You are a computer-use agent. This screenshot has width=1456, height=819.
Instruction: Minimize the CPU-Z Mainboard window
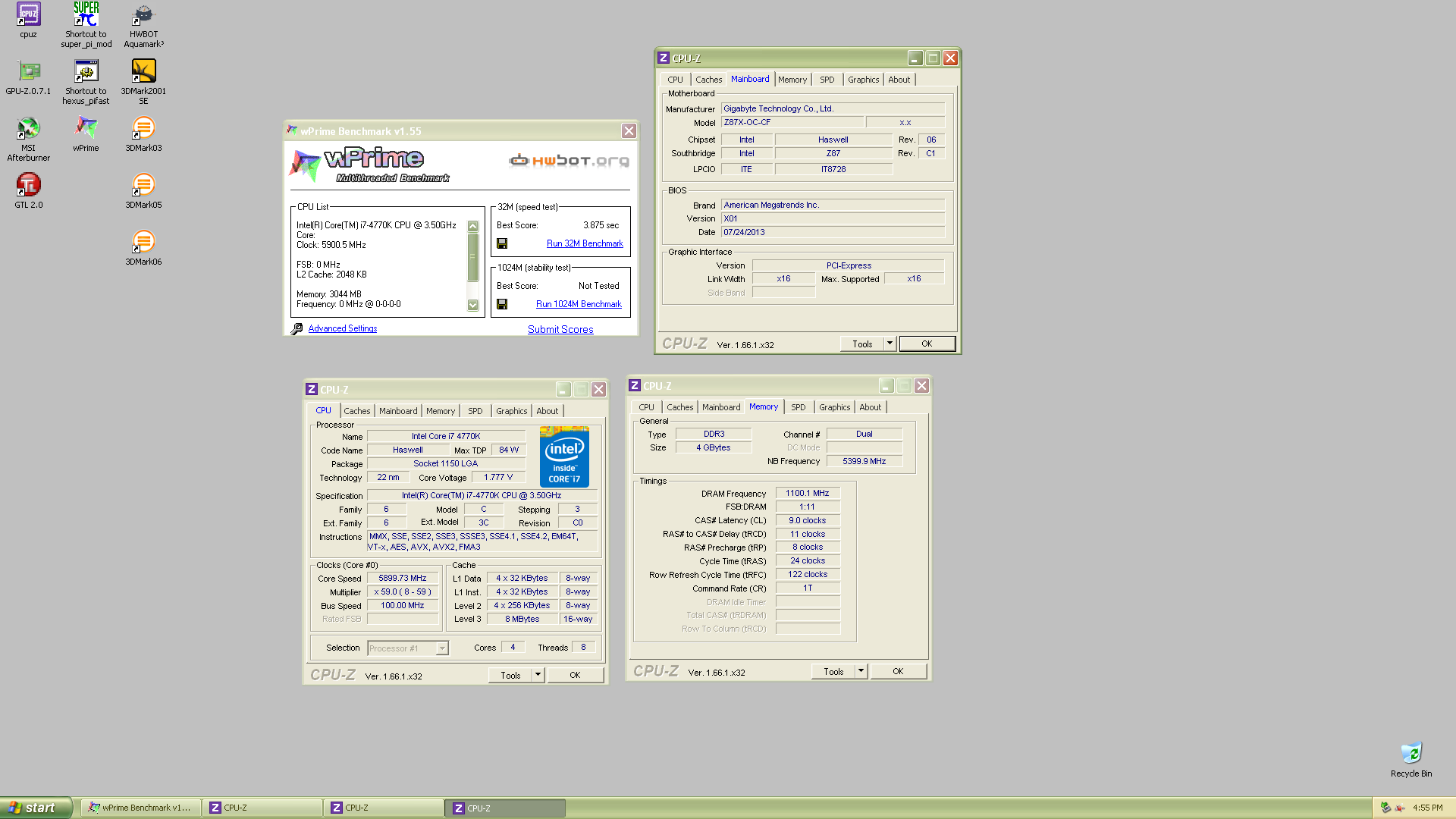pos(915,58)
